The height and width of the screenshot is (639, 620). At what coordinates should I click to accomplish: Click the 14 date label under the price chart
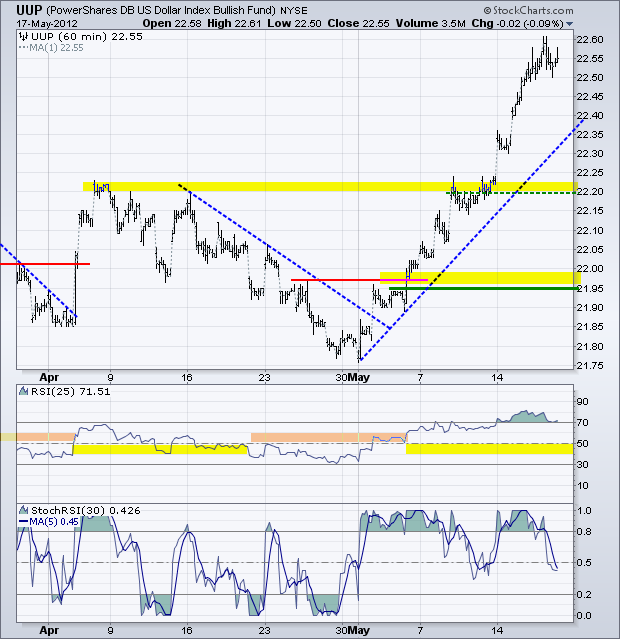pos(497,378)
